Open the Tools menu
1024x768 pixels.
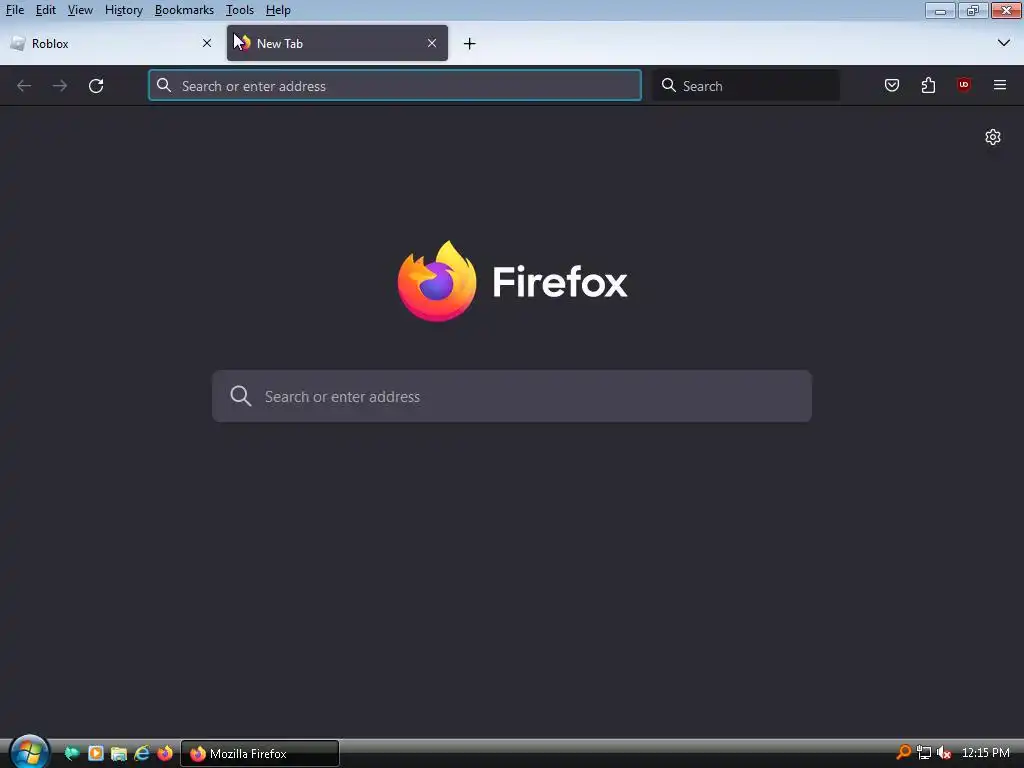coord(240,10)
